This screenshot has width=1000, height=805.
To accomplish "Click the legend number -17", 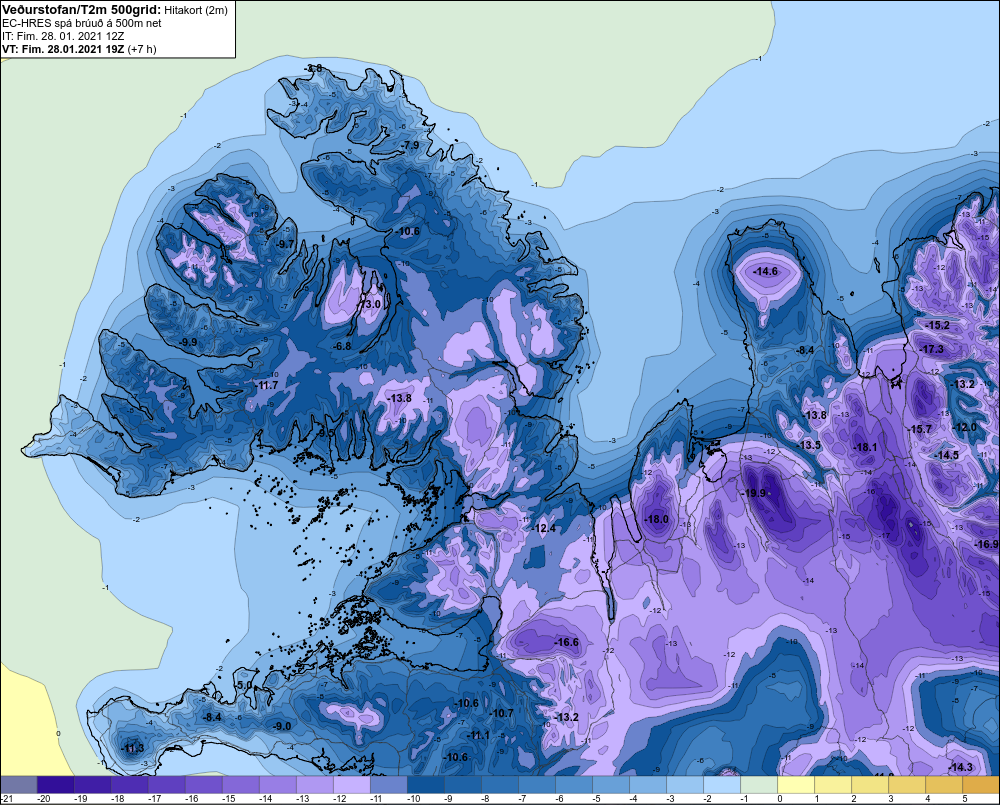I will [154, 799].
